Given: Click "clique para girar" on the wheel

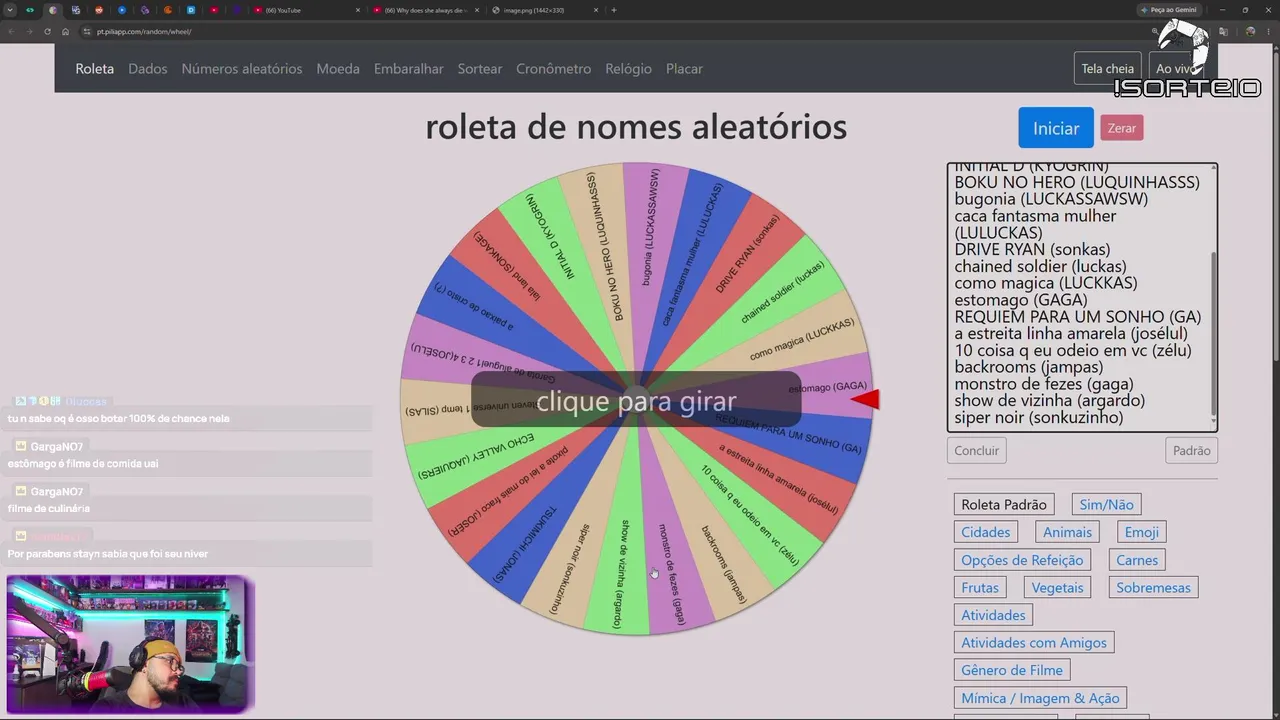Looking at the screenshot, I should 636,401.
